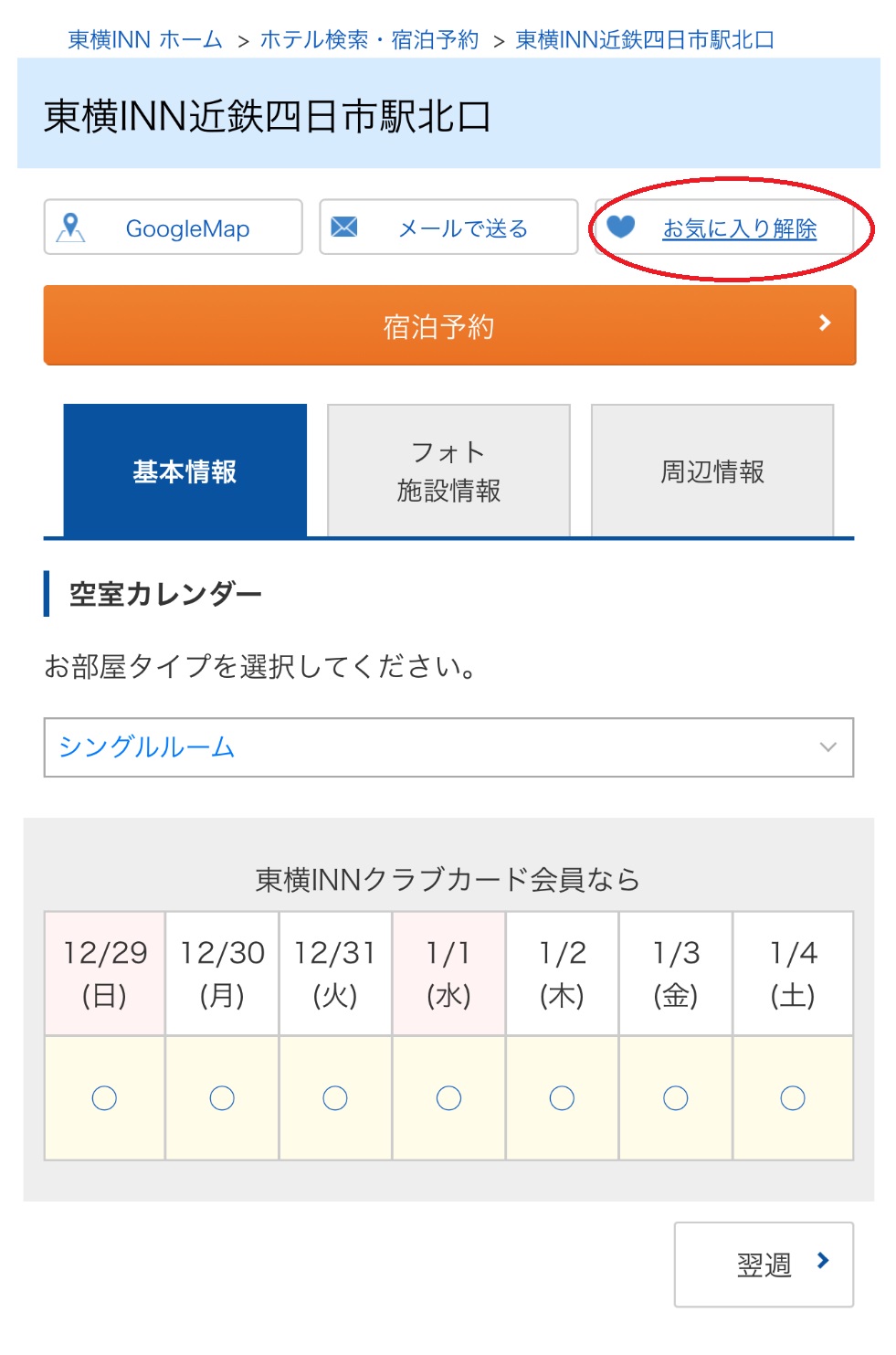Click the orange 宿泊予約 button
The image size is (896, 1355).
[x=449, y=325]
